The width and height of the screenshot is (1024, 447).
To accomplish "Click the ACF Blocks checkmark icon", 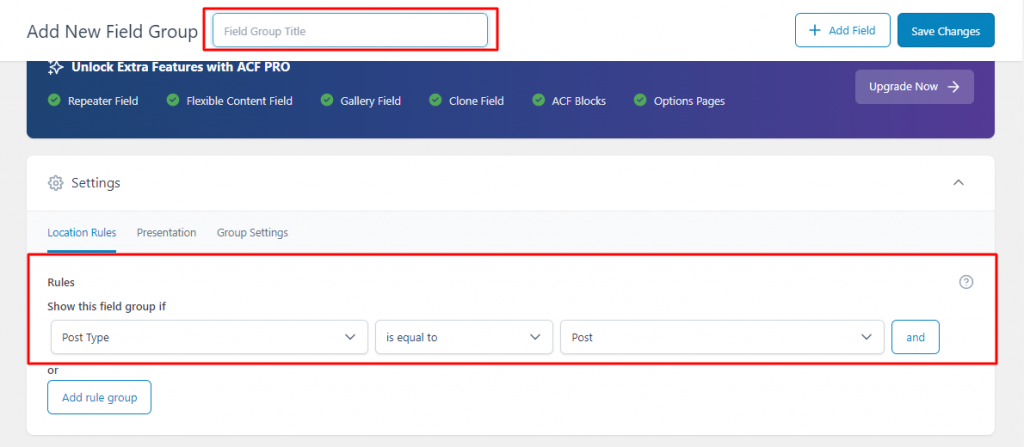I will point(539,101).
